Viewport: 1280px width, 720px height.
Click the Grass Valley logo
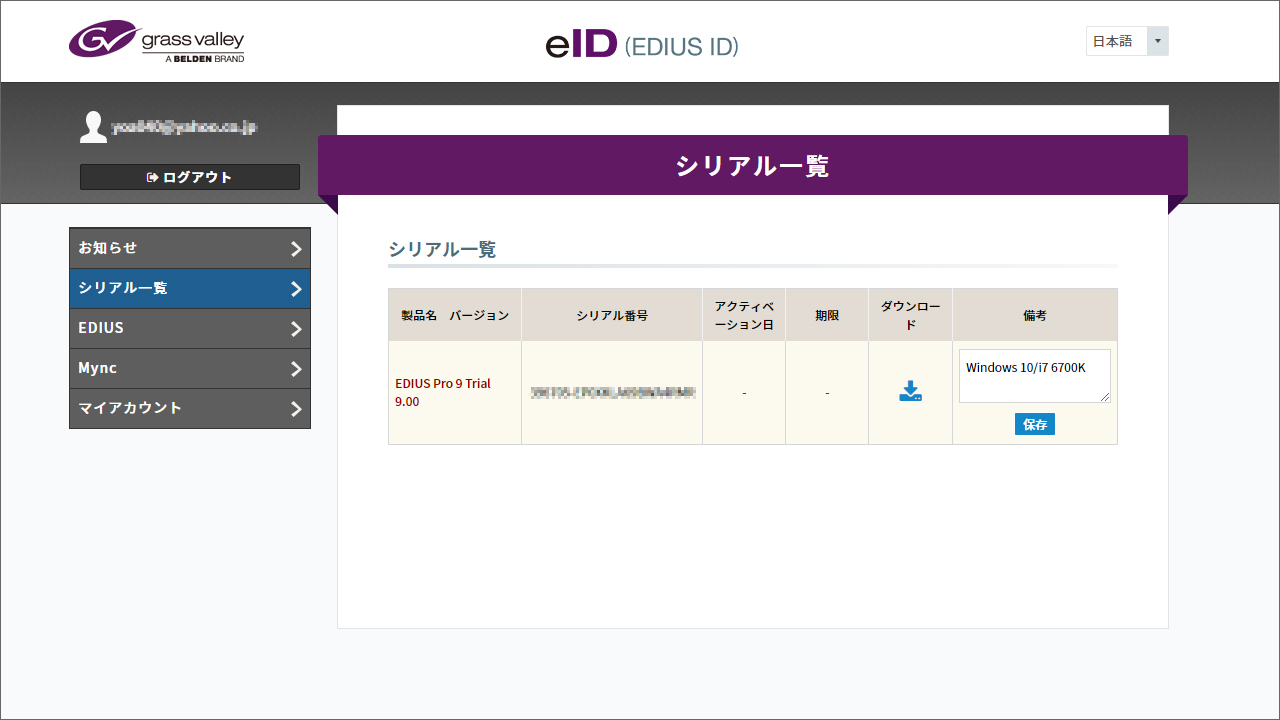157,42
